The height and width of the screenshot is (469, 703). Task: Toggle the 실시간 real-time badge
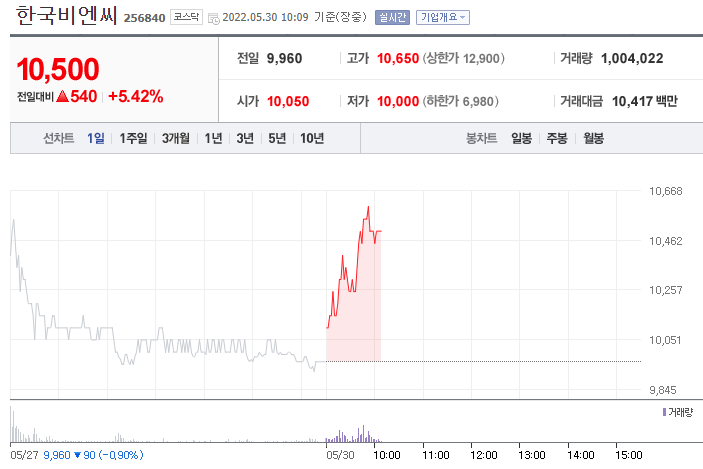(392, 17)
